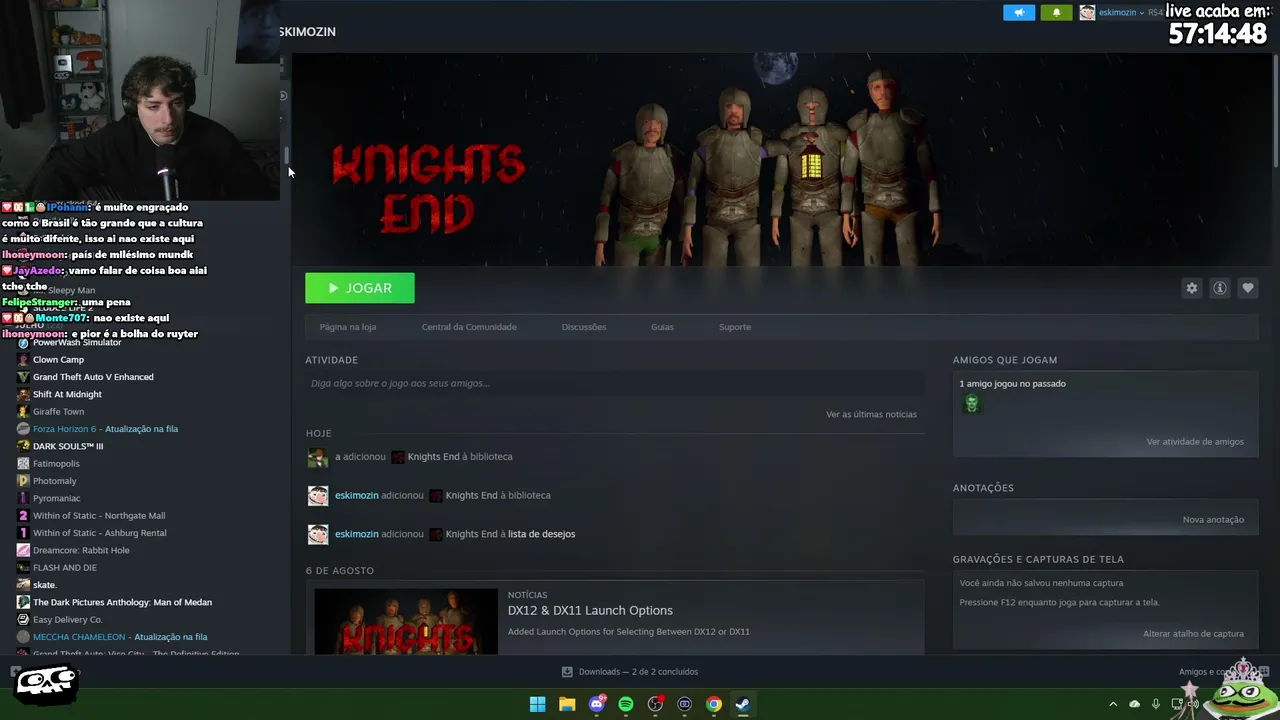The image size is (1280, 720).
Task: Select Grand Theft Auto V Enhanced in library
Action: (x=93, y=377)
